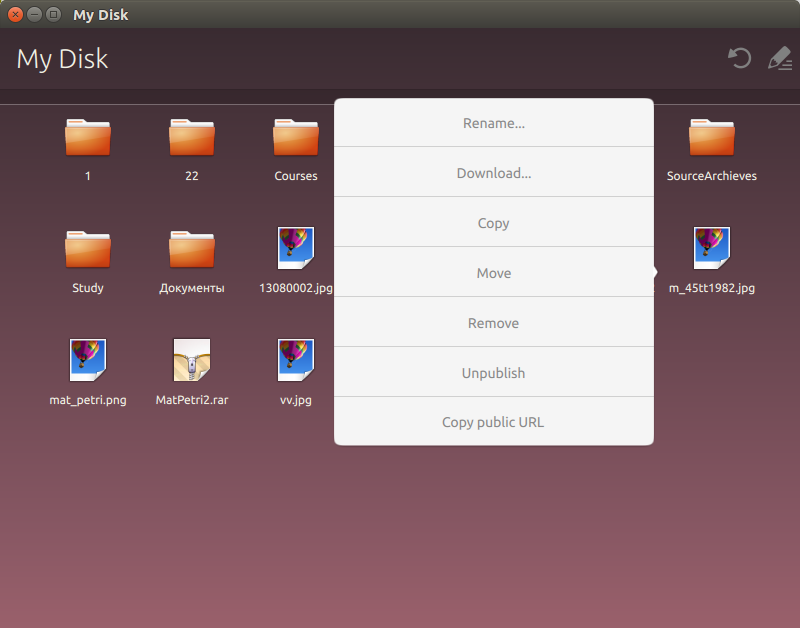This screenshot has width=800, height=628.
Task: Open the SourceArchieves folder icon
Action: 712,137
